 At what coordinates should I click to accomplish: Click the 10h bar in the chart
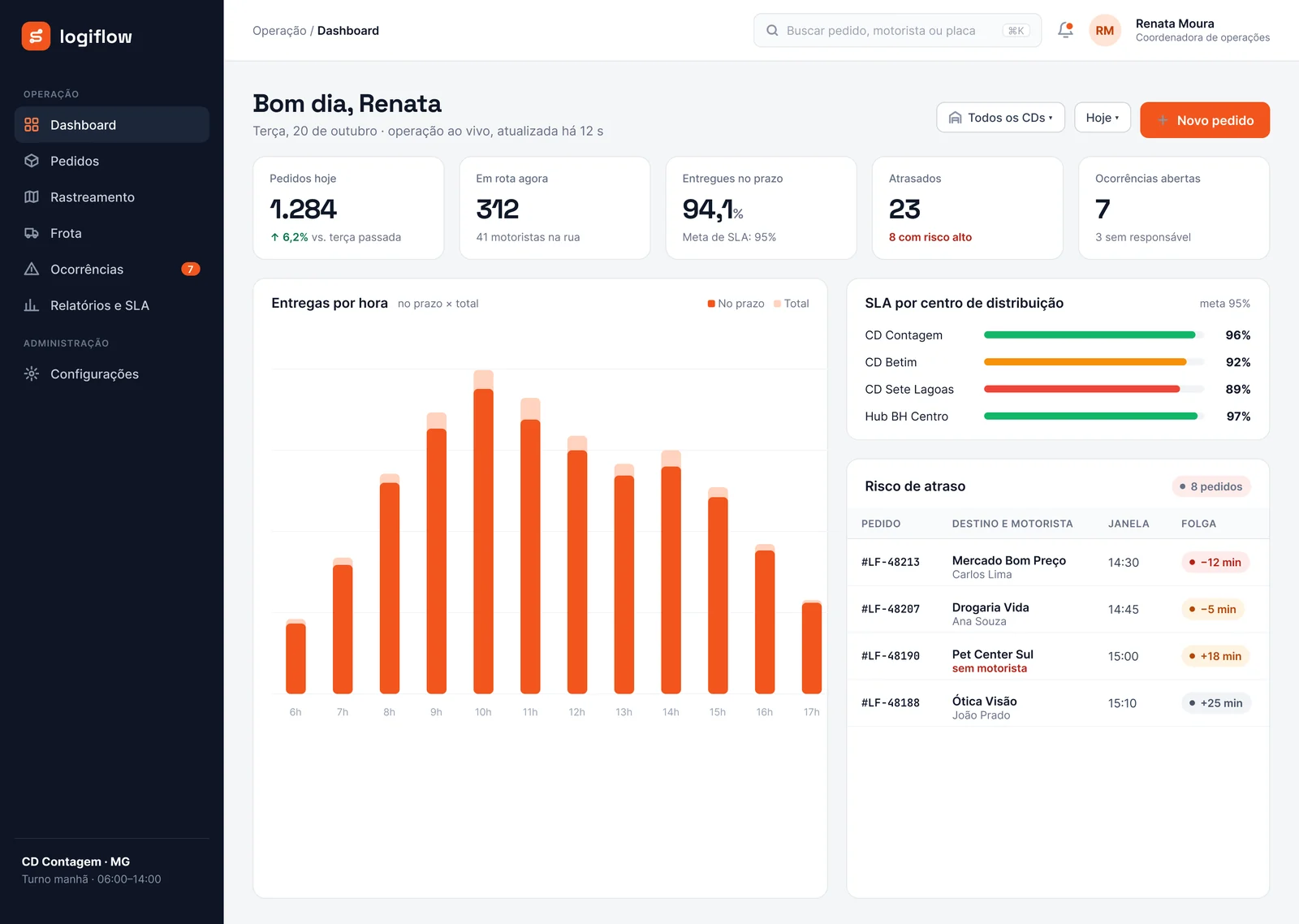[x=483, y=532]
